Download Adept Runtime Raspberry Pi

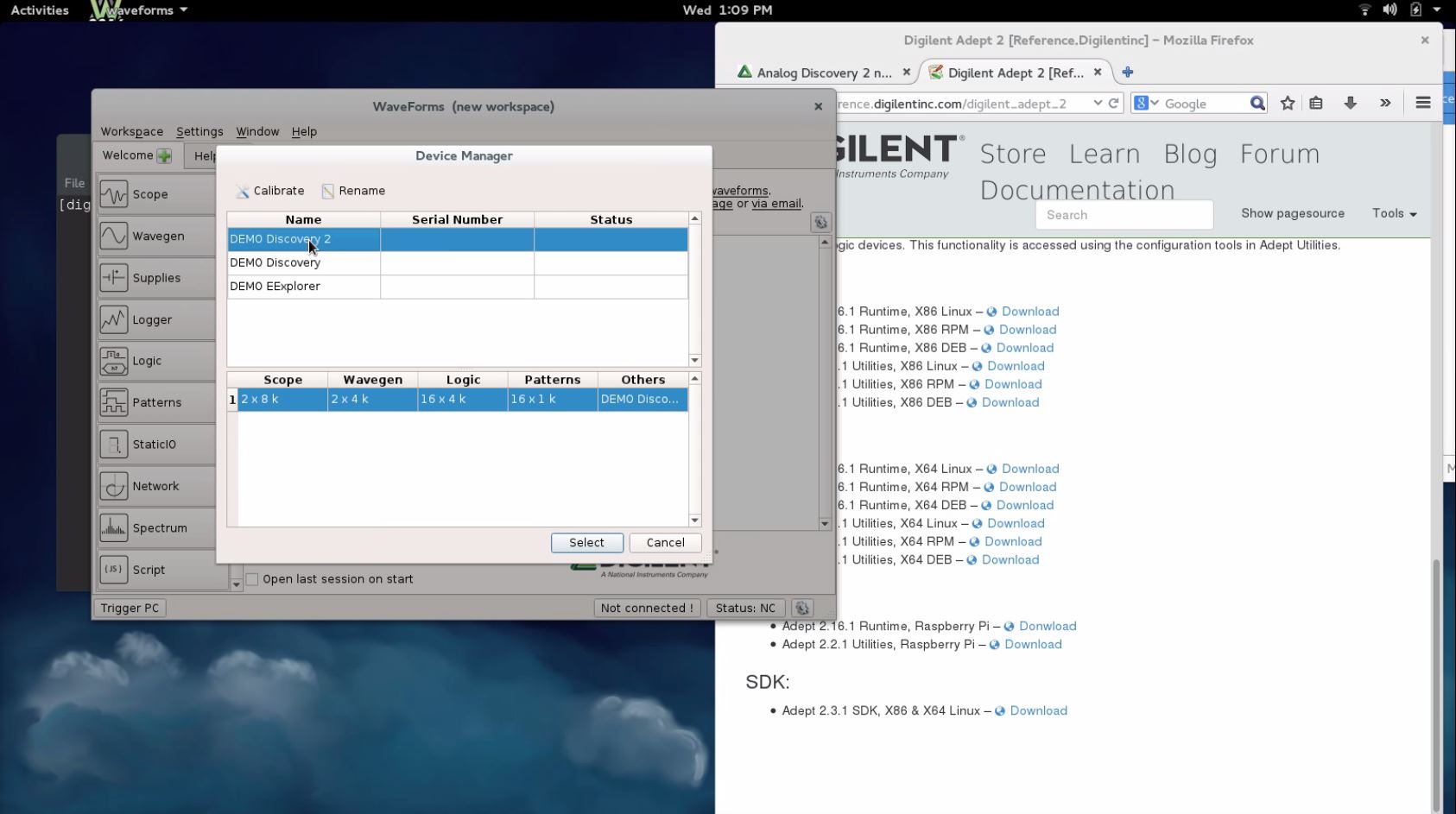click(x=1048, y=626)
